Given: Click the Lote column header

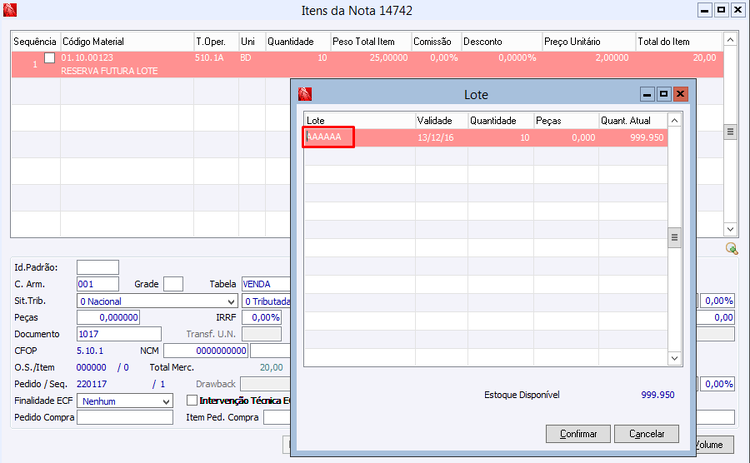Looking at the screenshot, I should (360, 121).
